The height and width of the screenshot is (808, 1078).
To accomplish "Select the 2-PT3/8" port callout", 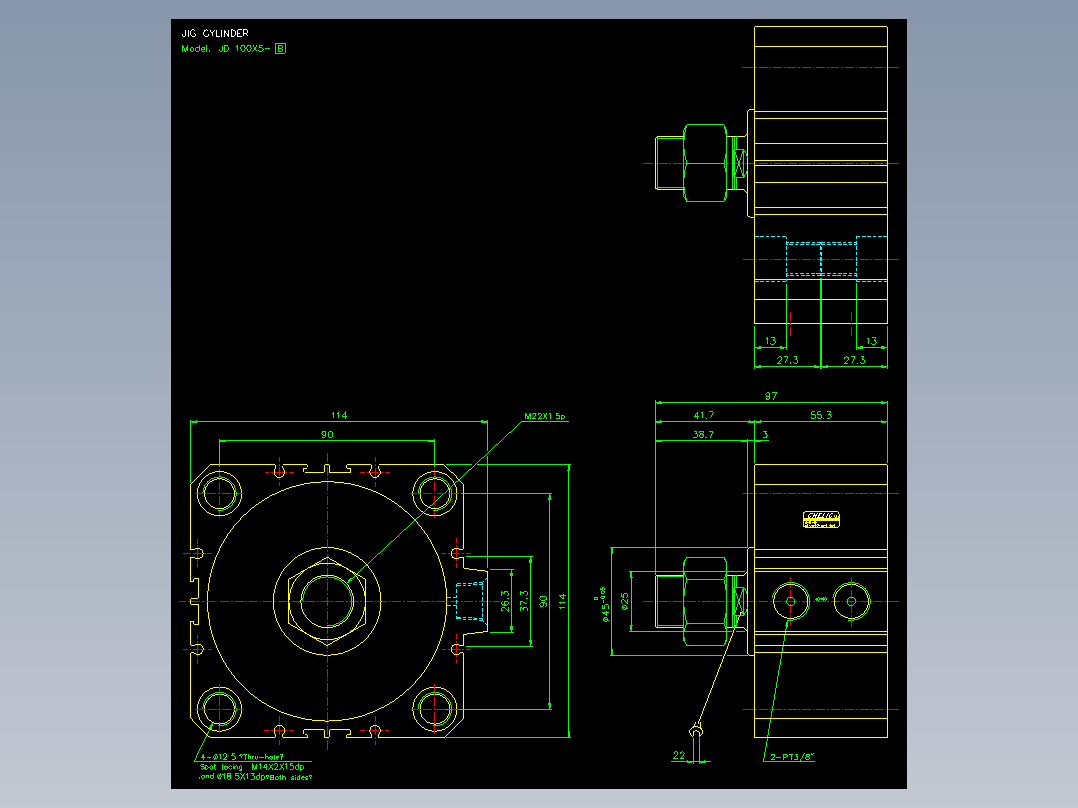I will tap(792, 757).
